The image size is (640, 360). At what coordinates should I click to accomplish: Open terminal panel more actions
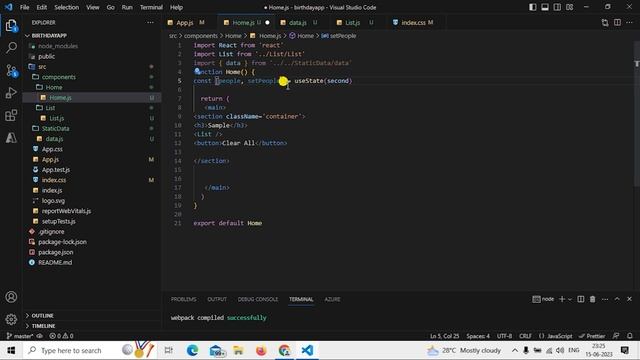605,299
